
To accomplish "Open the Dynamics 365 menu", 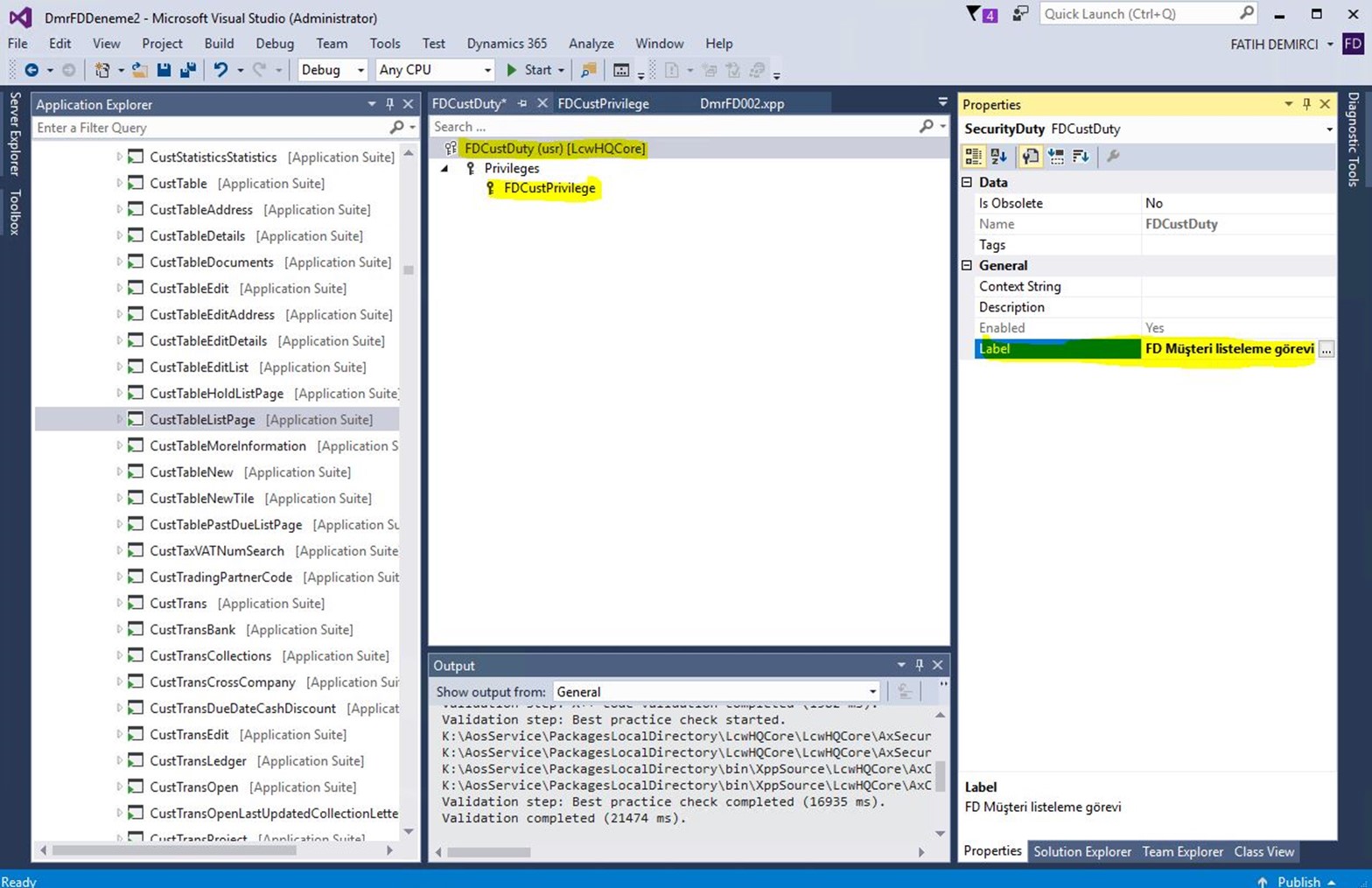I will (x=507, y=44).
